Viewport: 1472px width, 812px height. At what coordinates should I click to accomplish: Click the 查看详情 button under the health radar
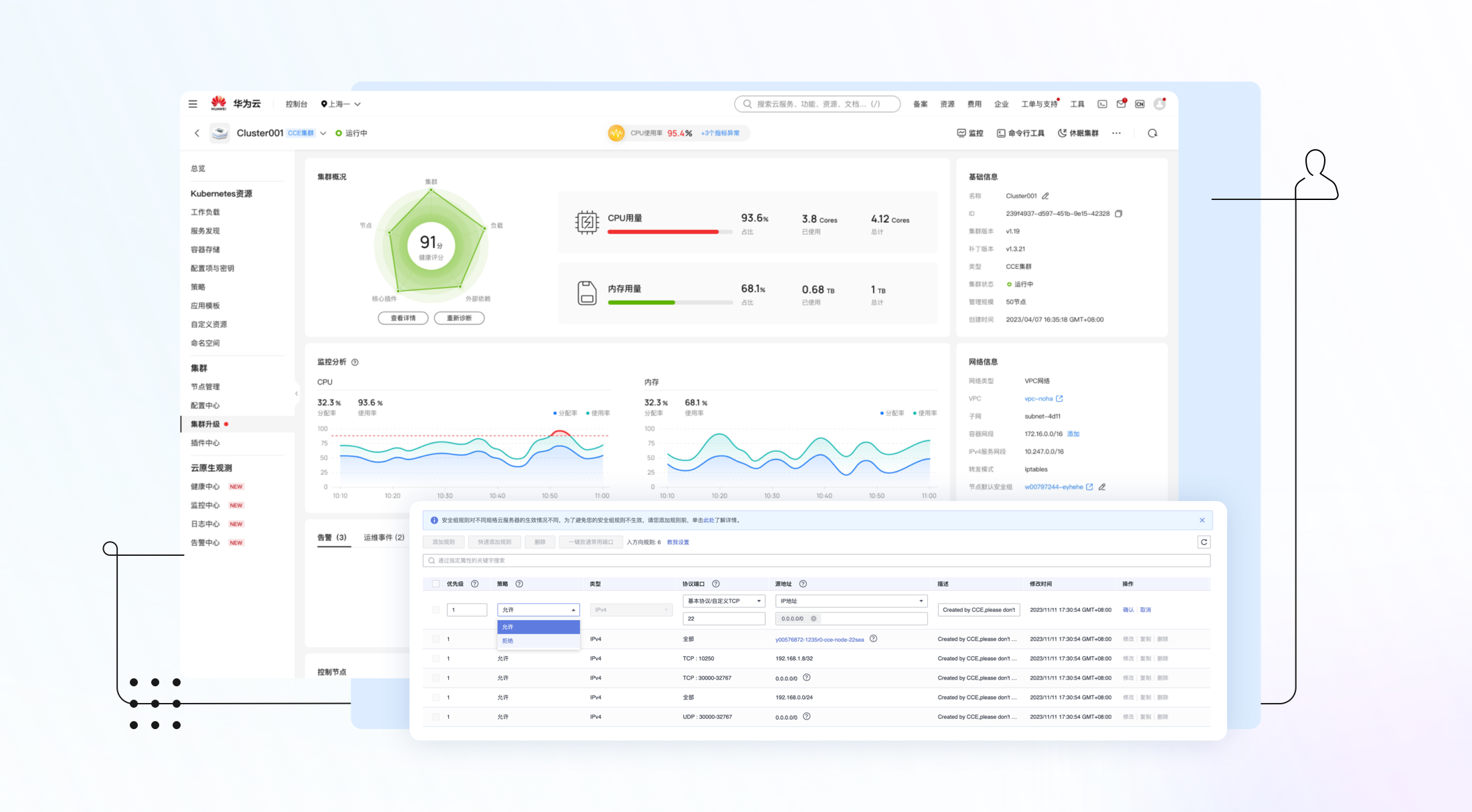pyautogui.click(x=403, y=318)
